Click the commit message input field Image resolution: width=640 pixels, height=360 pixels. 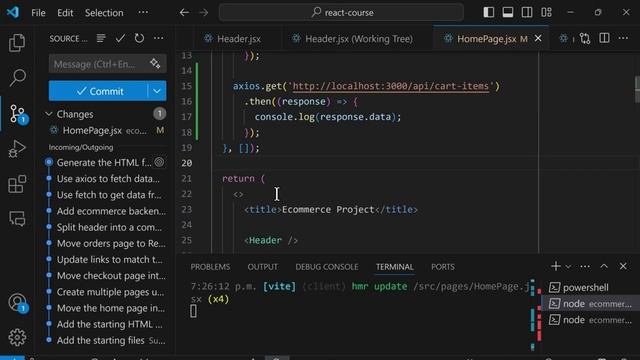pos(98,64)
